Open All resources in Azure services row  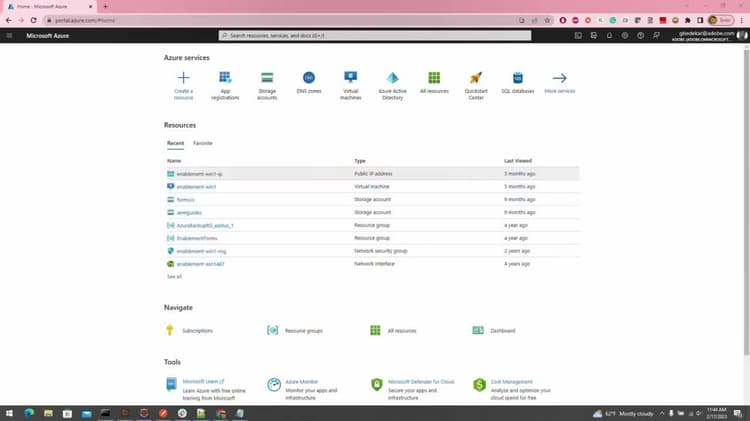[x=434, y=82]
